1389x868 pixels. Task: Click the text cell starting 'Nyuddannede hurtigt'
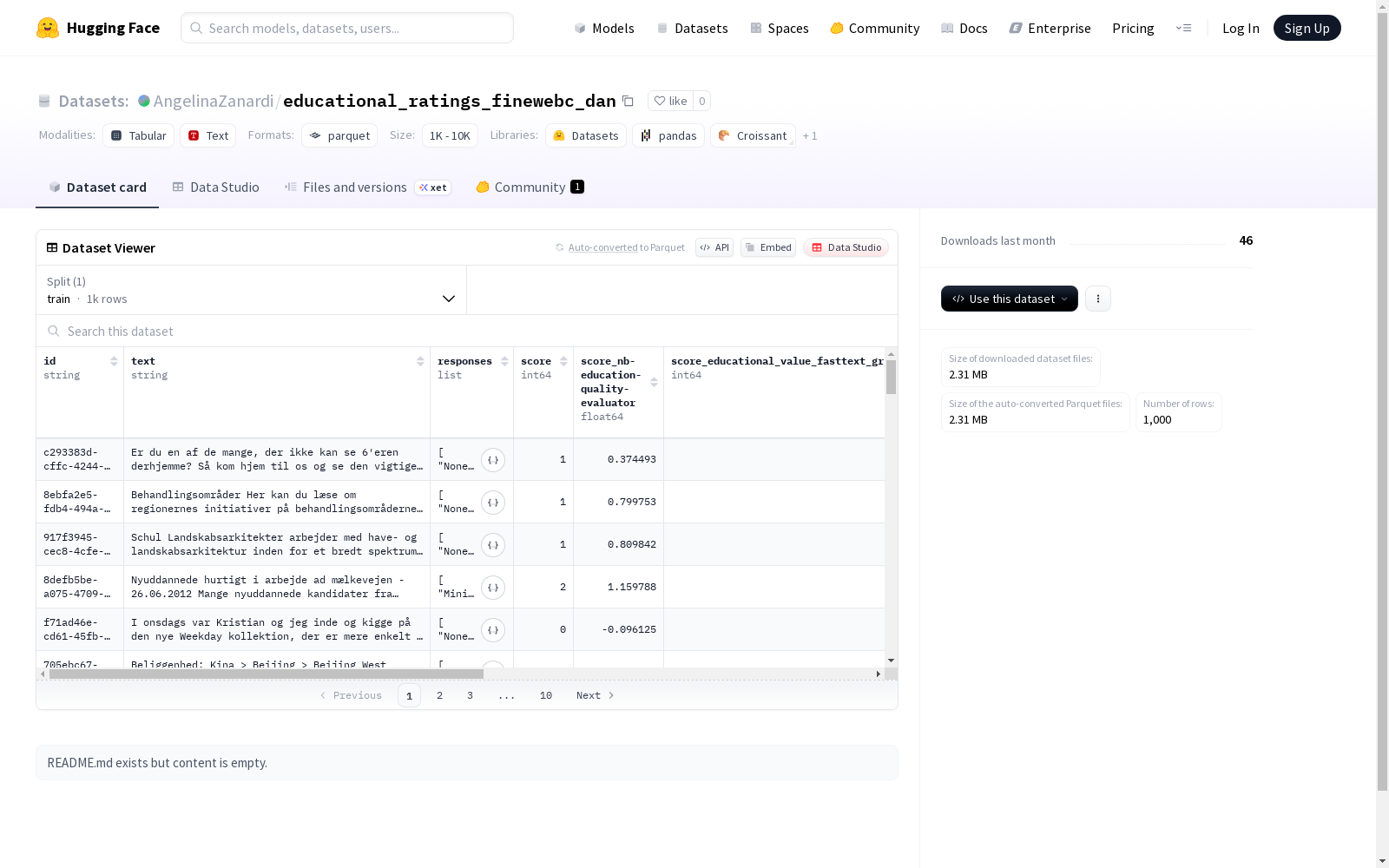point(277,587)
